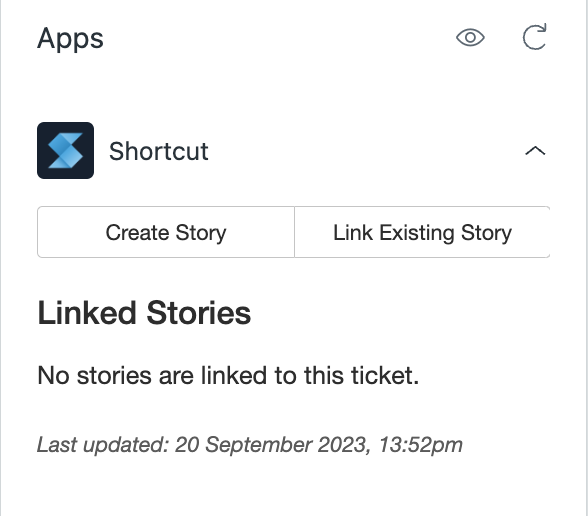This screenshot has width=588, height=516.
Task: Click the refresh apps circular arrow icon
Action: tap(535, 37)
